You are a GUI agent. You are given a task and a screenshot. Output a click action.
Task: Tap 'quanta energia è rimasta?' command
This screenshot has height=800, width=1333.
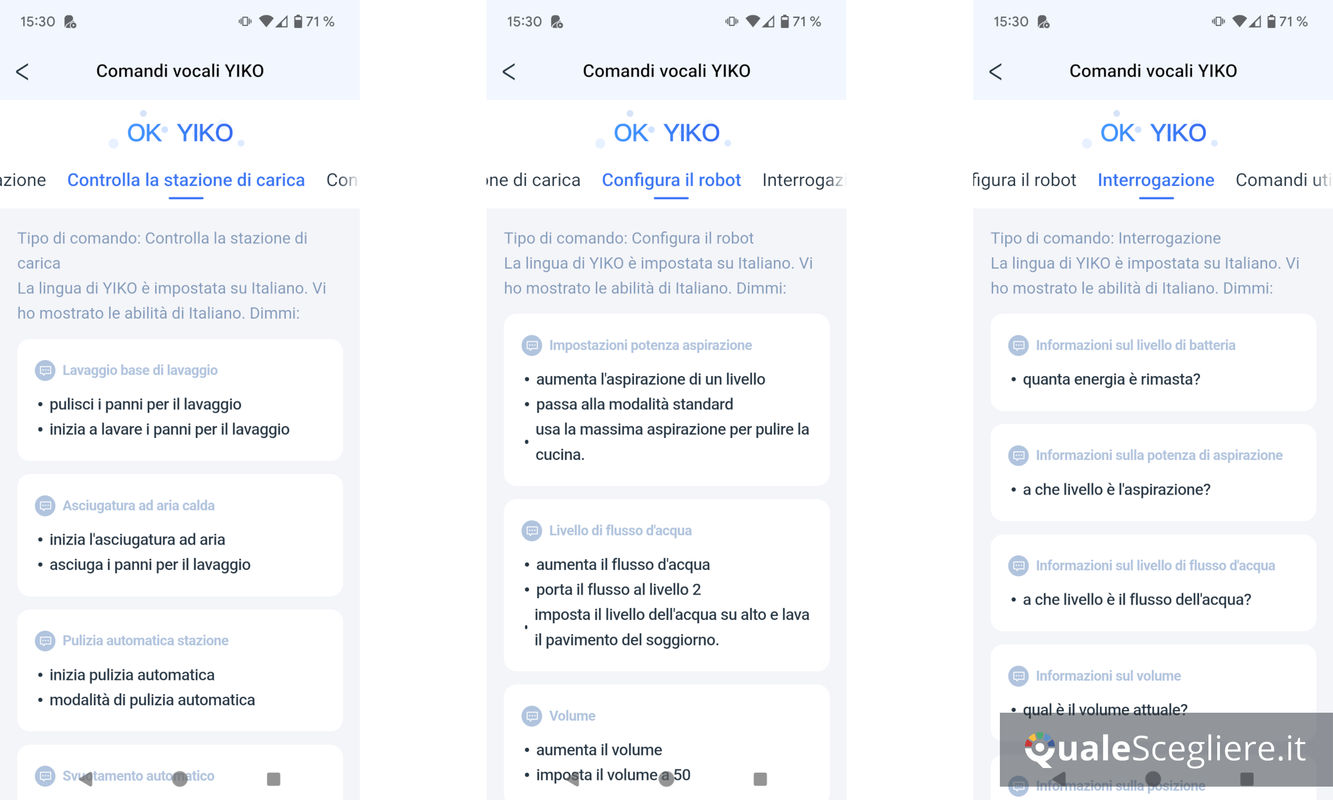(1112, 379)
